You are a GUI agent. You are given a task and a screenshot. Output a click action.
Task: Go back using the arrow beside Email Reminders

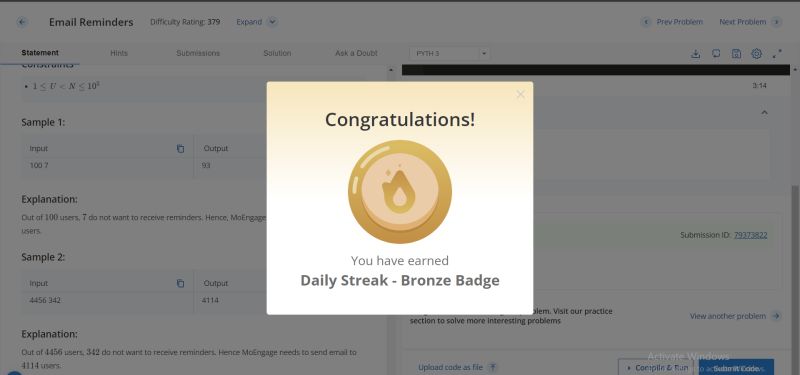(x=22, y=22)
